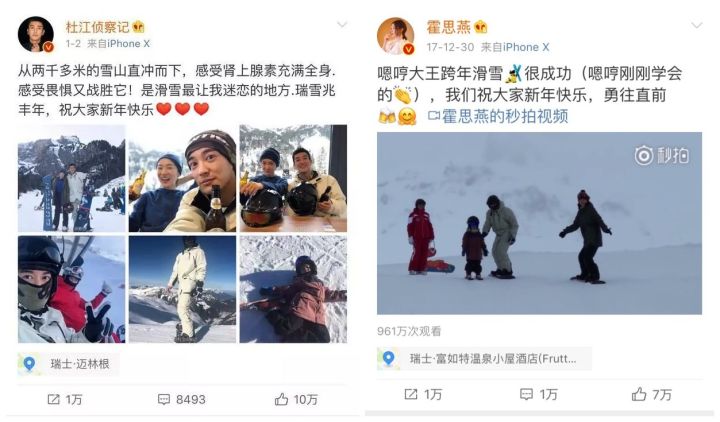Open the selfie photo with beer bottle
This screenshot has height=422, width=720.
pos(182,179)
